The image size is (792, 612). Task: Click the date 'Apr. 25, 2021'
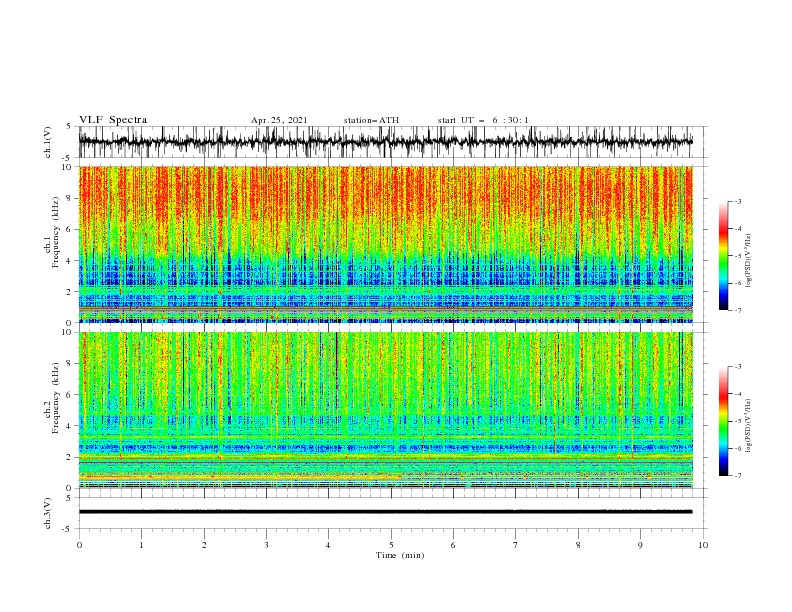click(279, 120)
